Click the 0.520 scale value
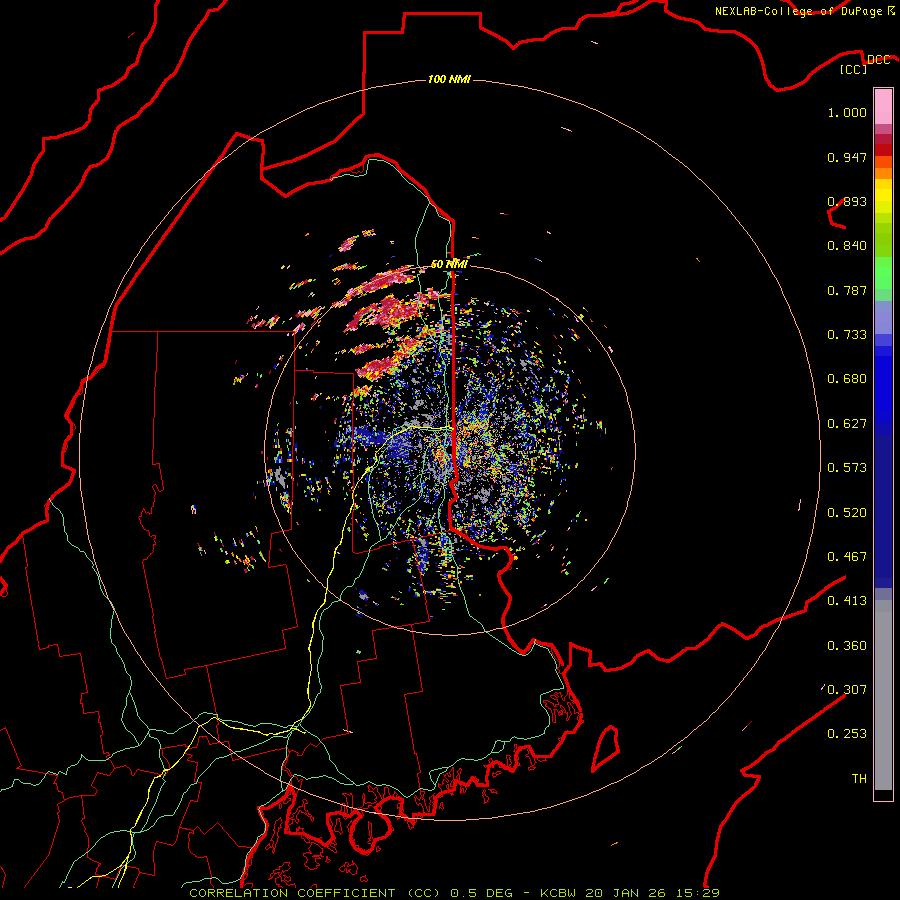The width and height of the screenshot is (900, 900). (847, 513)
